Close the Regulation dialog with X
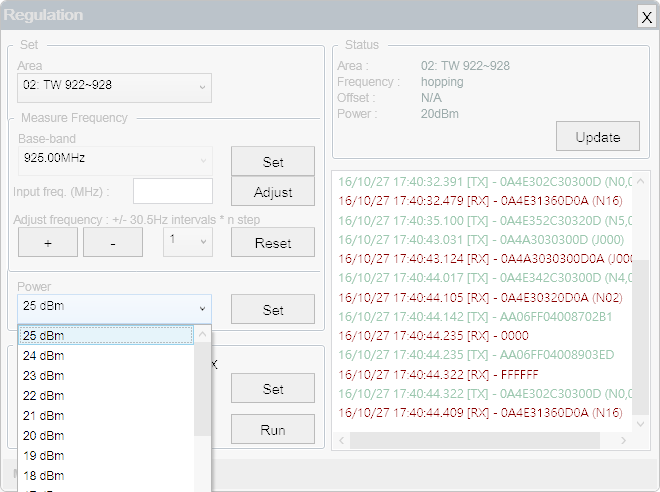 point(647,17)
